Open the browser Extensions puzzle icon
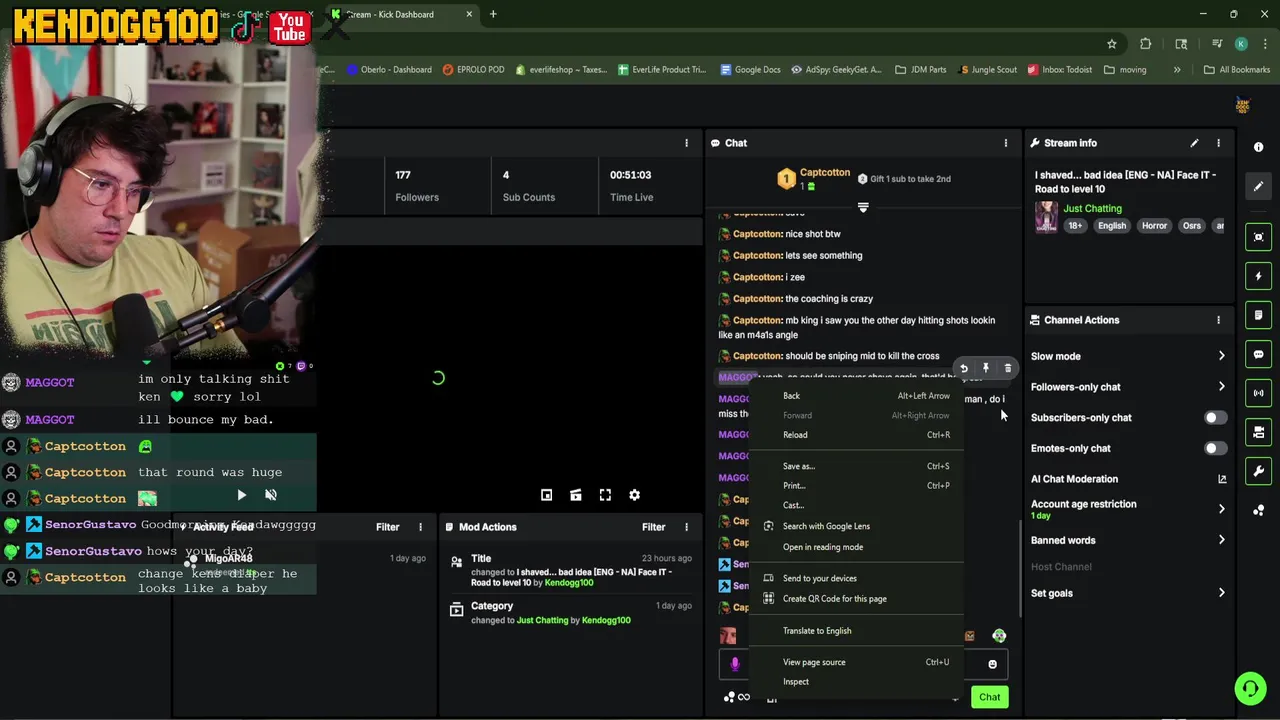This screenshot has width=1280, height=720. coord(1146,44)
